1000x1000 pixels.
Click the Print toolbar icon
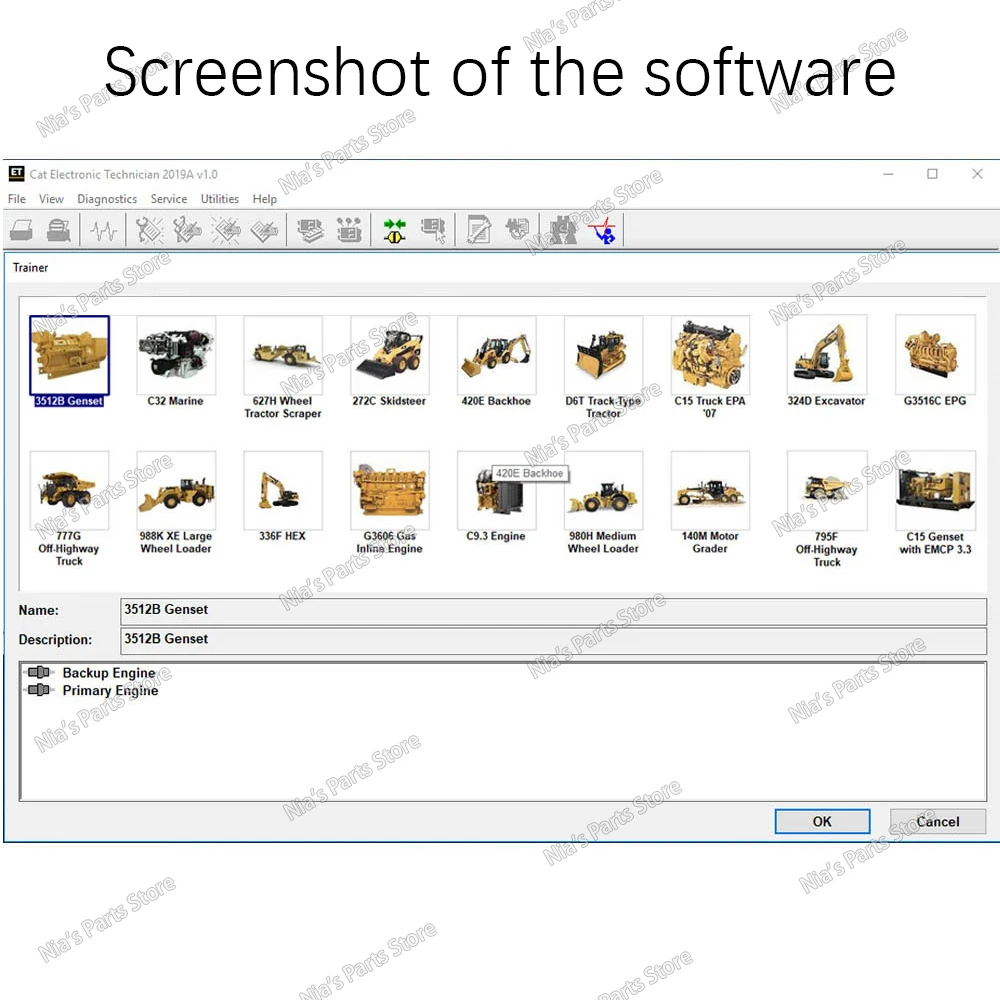[x=21, y=230]
